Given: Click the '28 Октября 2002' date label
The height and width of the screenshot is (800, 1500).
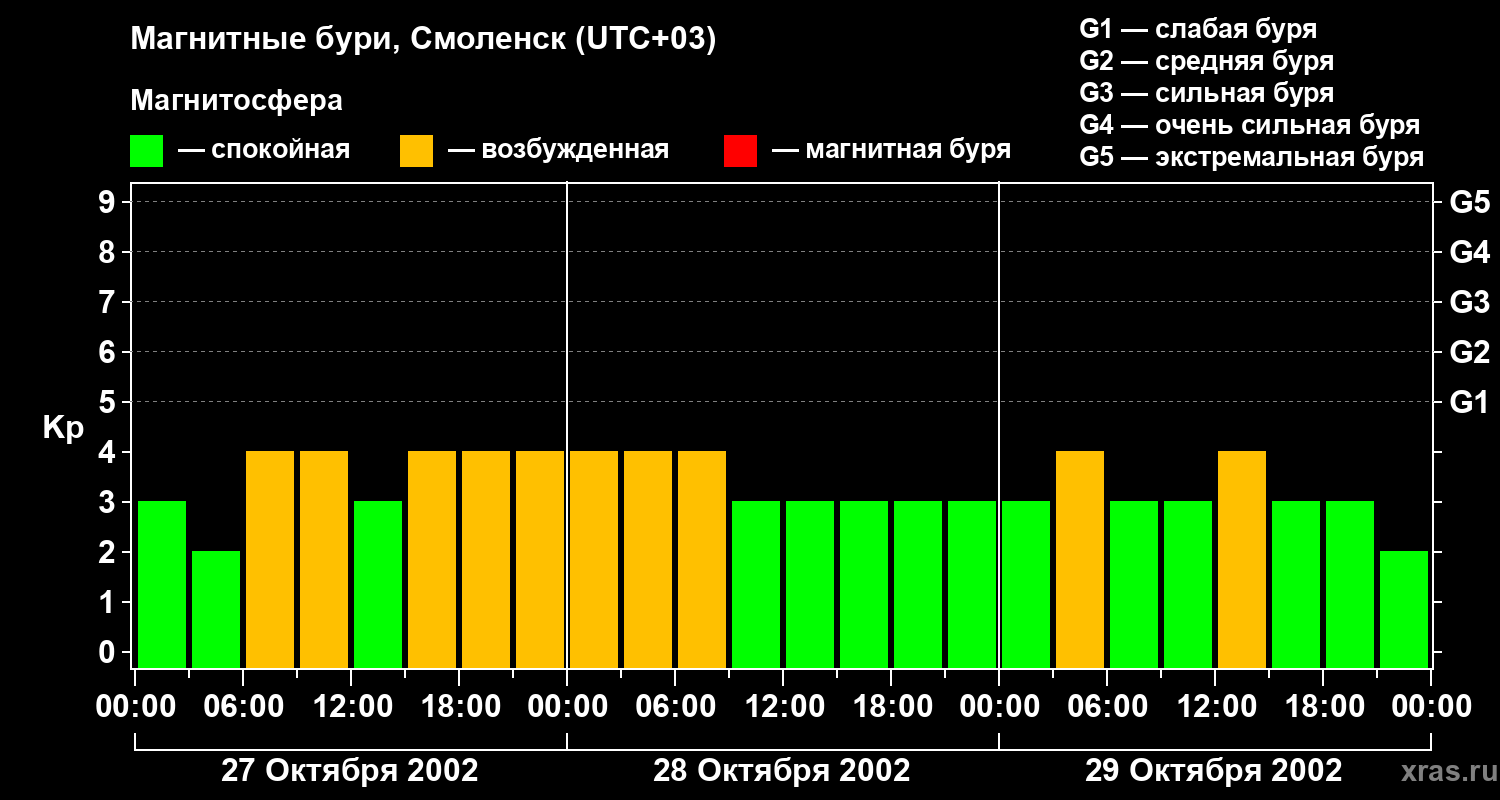Looking at the screenshot, I should 782,771.
